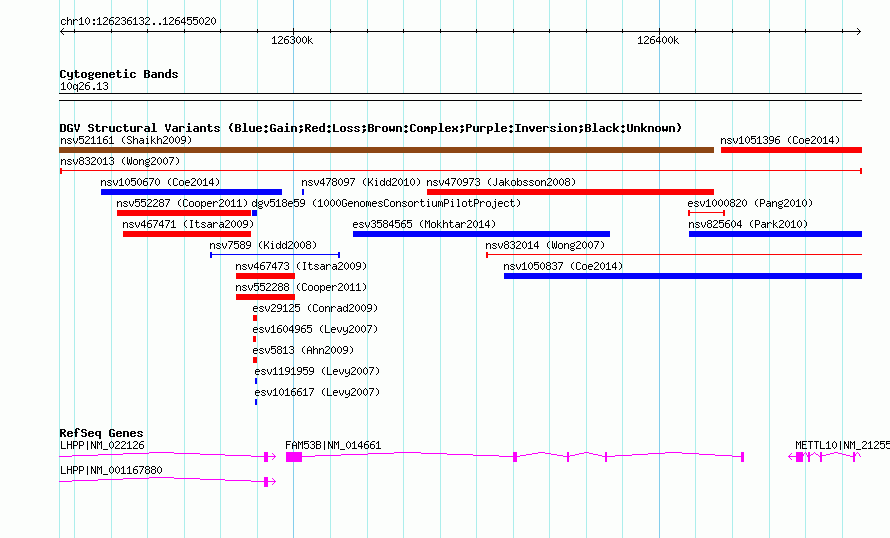This screenshot has width=890, height=538.
Task: Open the nsv478097 (Kidd2010) variant label
Action: click(361, 182)
